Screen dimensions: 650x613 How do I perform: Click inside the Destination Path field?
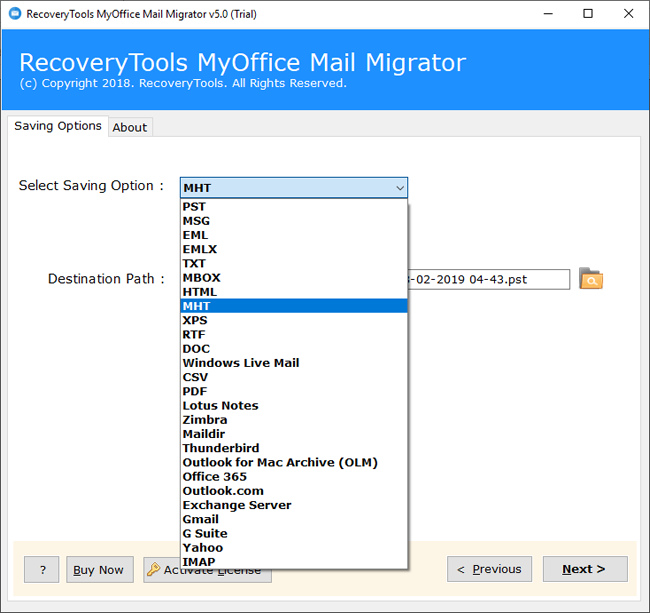coord(488,279)
